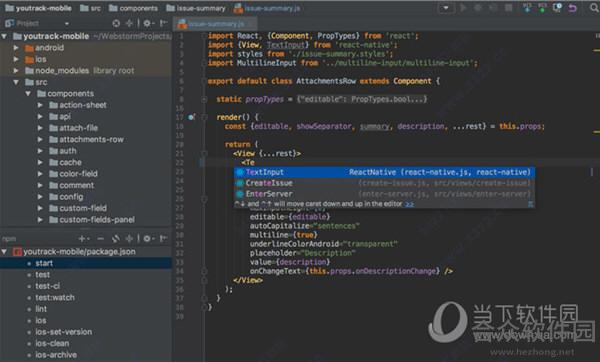This screenshot has width=600, height=362.
Task: Open Project panel gear settings
Action: (x=148, y=23)
